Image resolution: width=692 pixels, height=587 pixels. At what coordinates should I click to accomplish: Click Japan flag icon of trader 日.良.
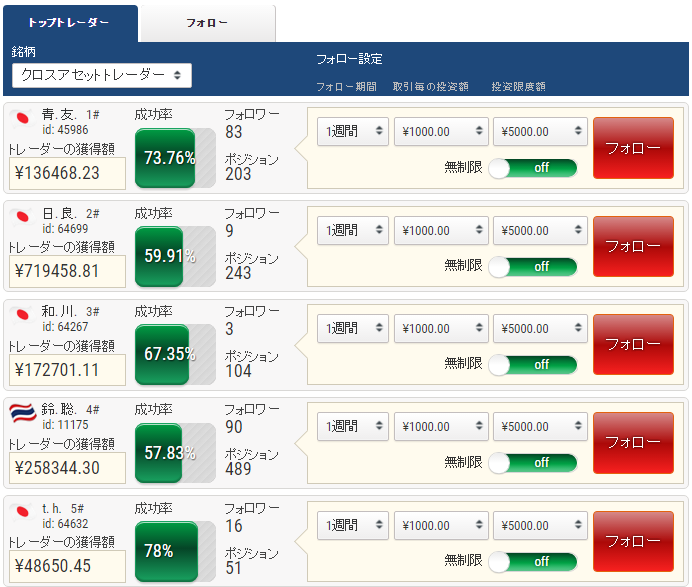[22, 217]
